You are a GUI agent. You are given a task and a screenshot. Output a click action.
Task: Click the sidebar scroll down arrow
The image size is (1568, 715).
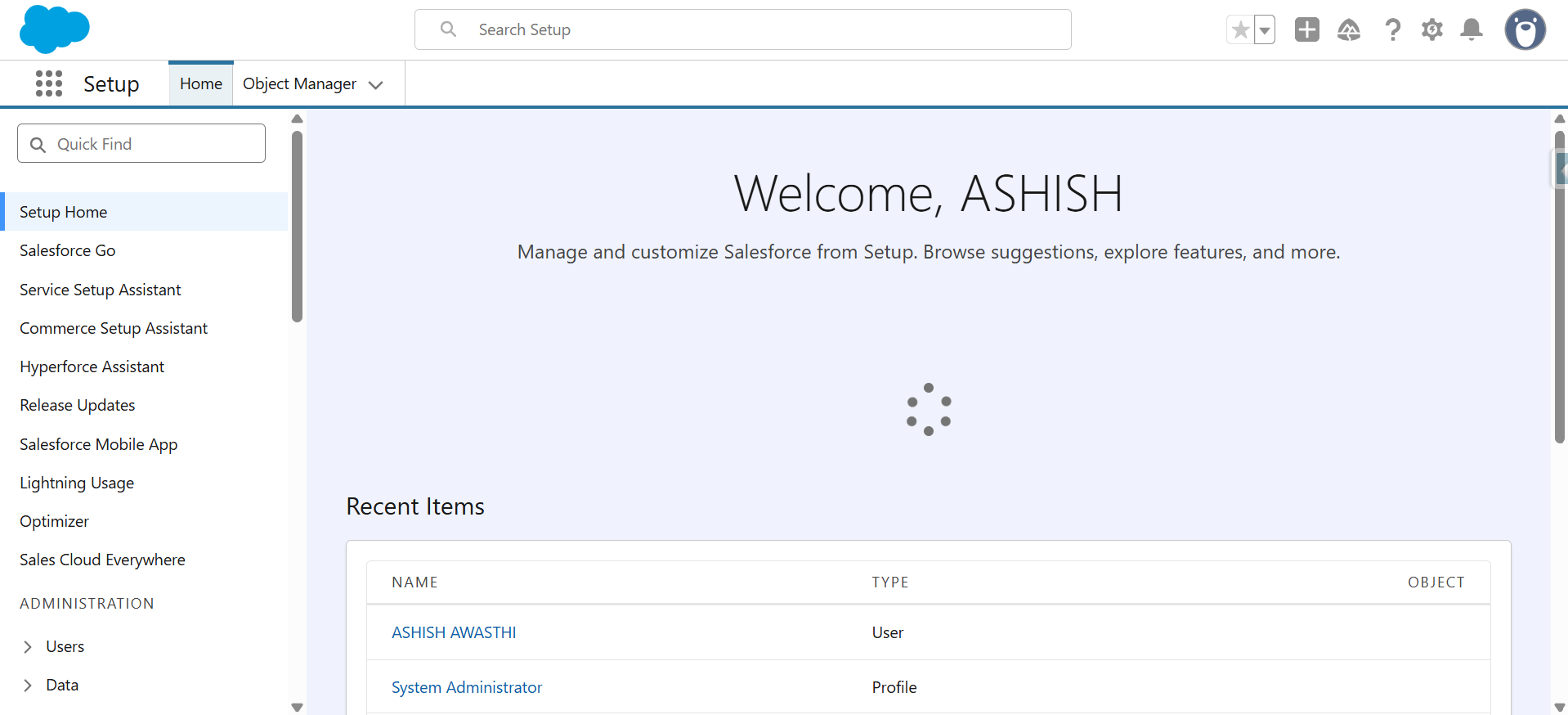[297, 707]
